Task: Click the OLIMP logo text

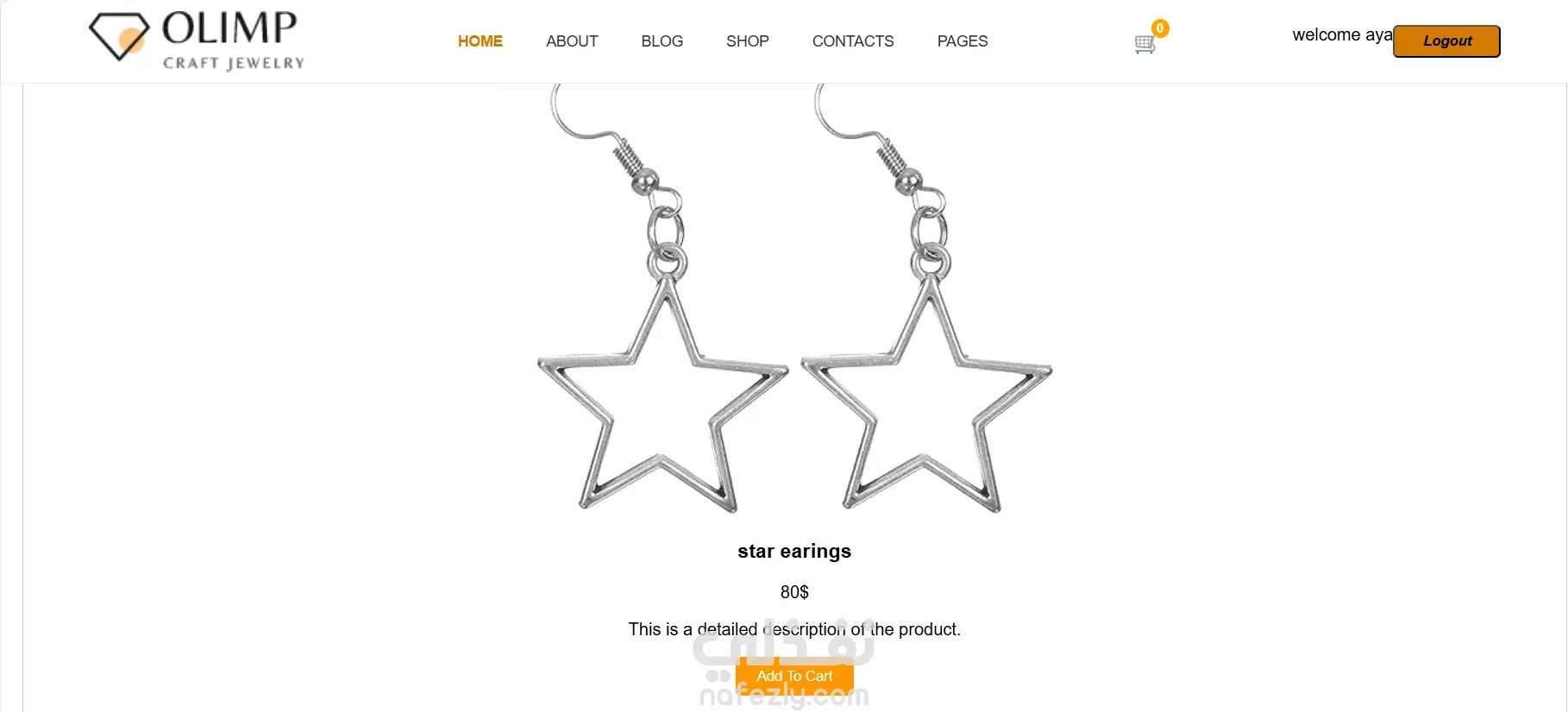Action: point(229,28)
